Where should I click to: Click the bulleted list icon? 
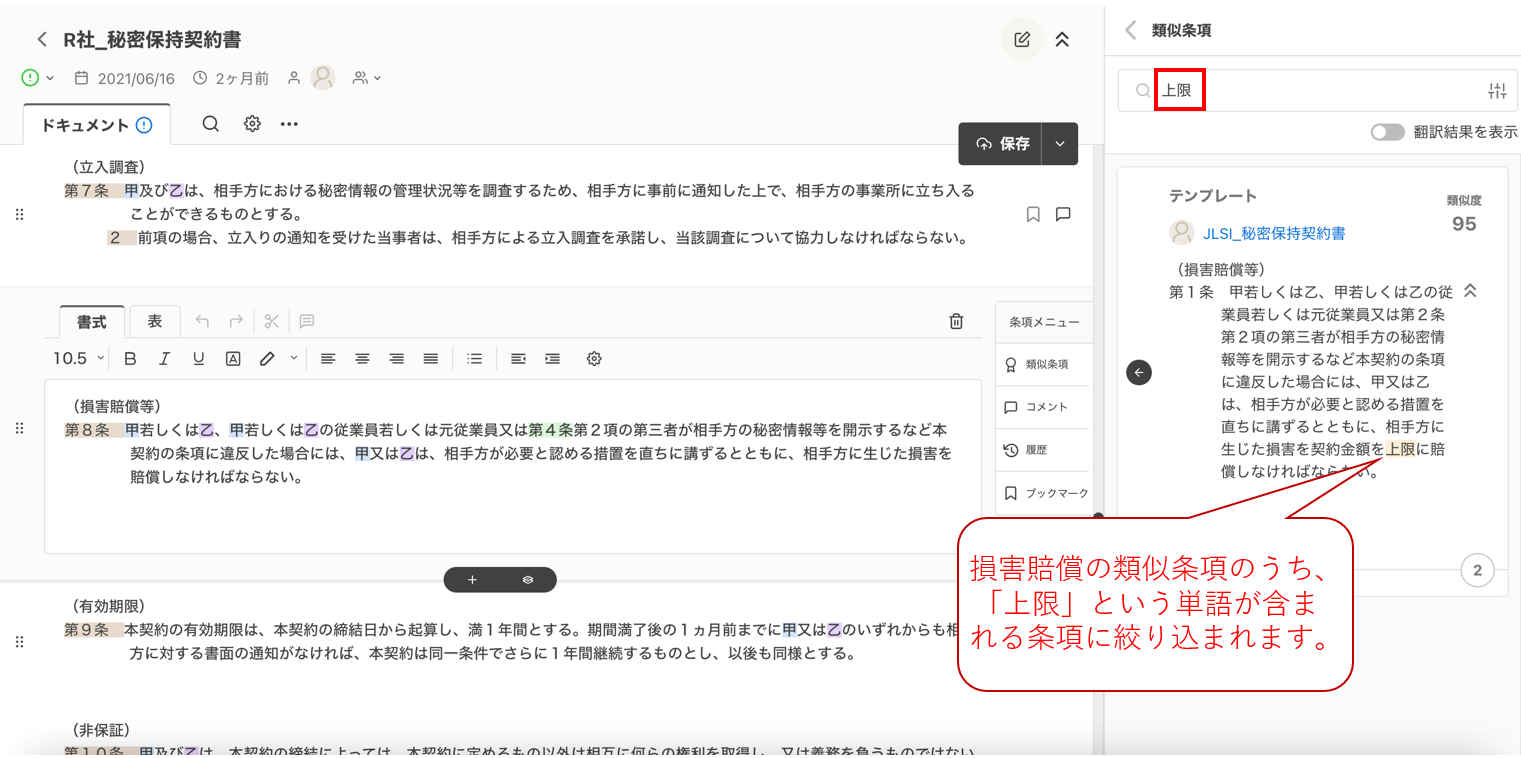(475, 359)
